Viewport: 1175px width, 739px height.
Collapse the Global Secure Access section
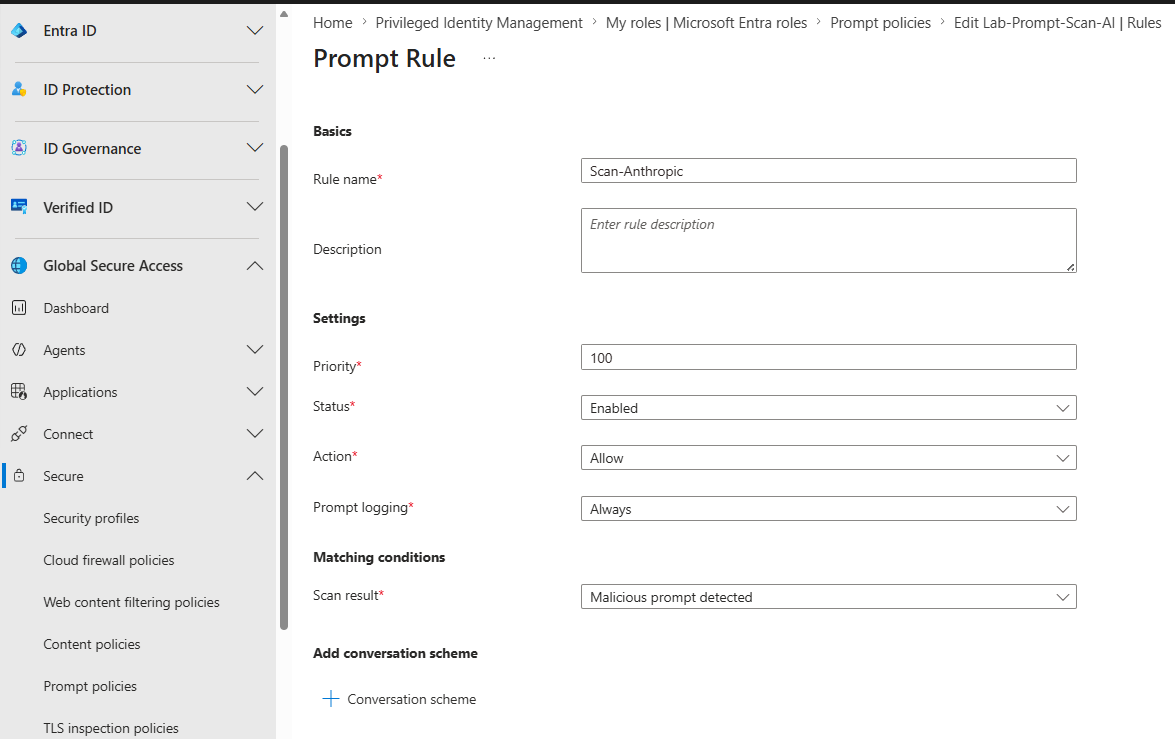click(255, 265)
